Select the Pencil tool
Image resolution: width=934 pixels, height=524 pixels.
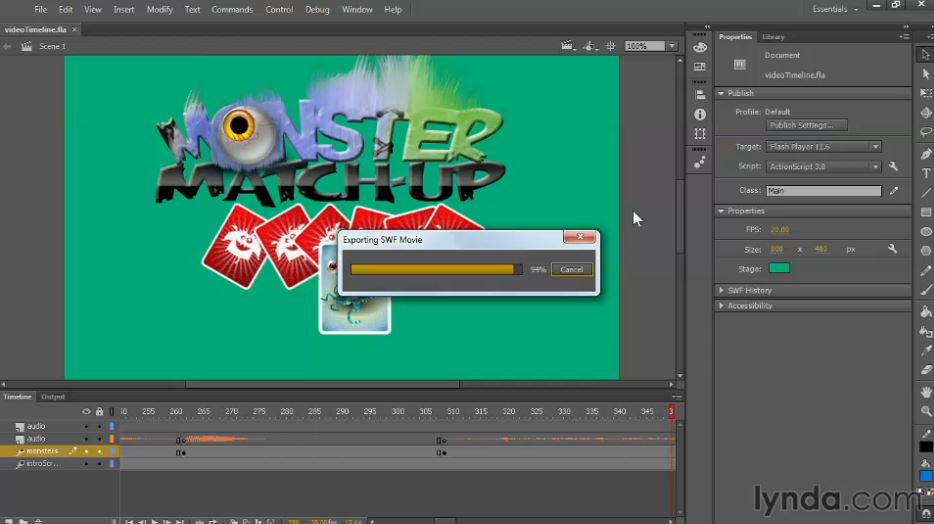[926, 270]
